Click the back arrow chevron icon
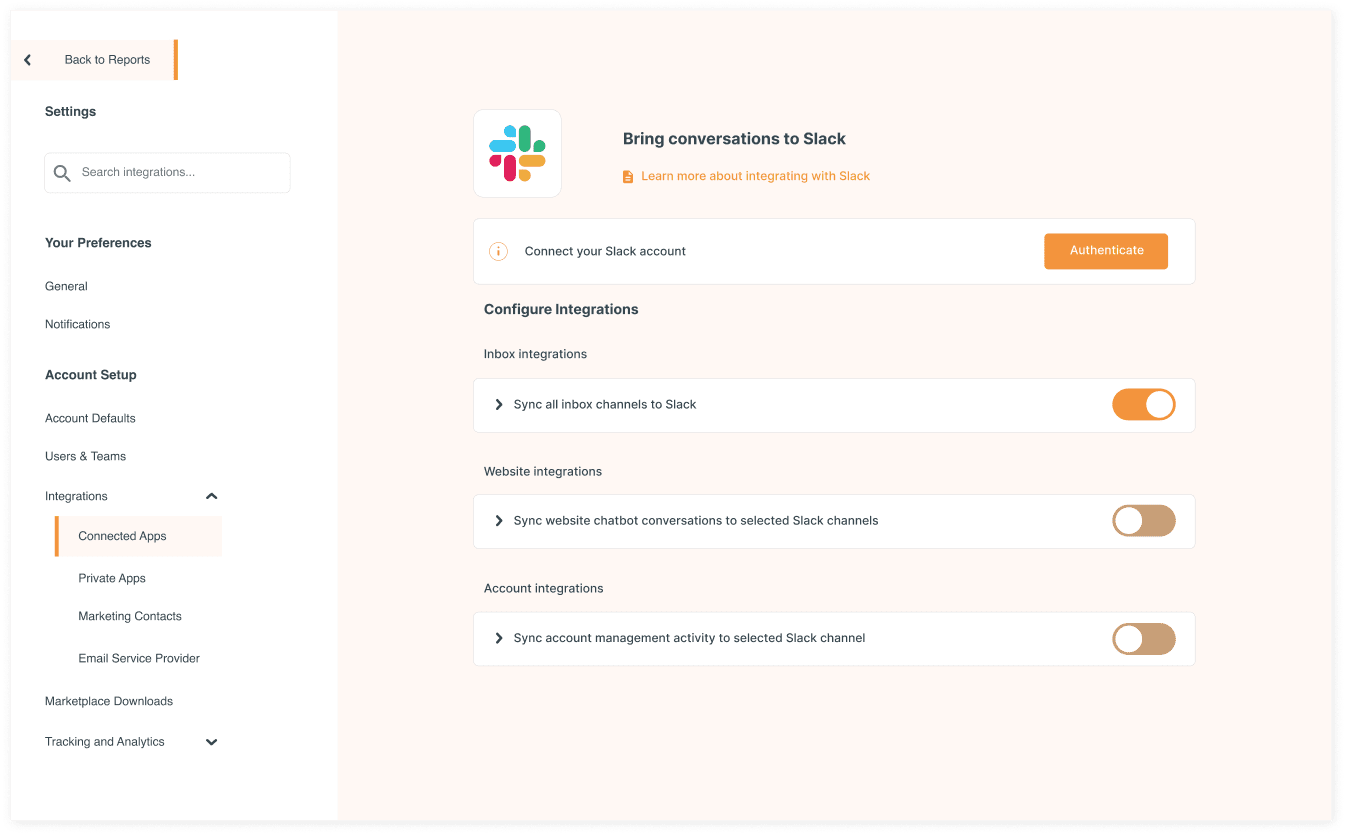The width and height of the screenshot is (1346, 835). 27,60
